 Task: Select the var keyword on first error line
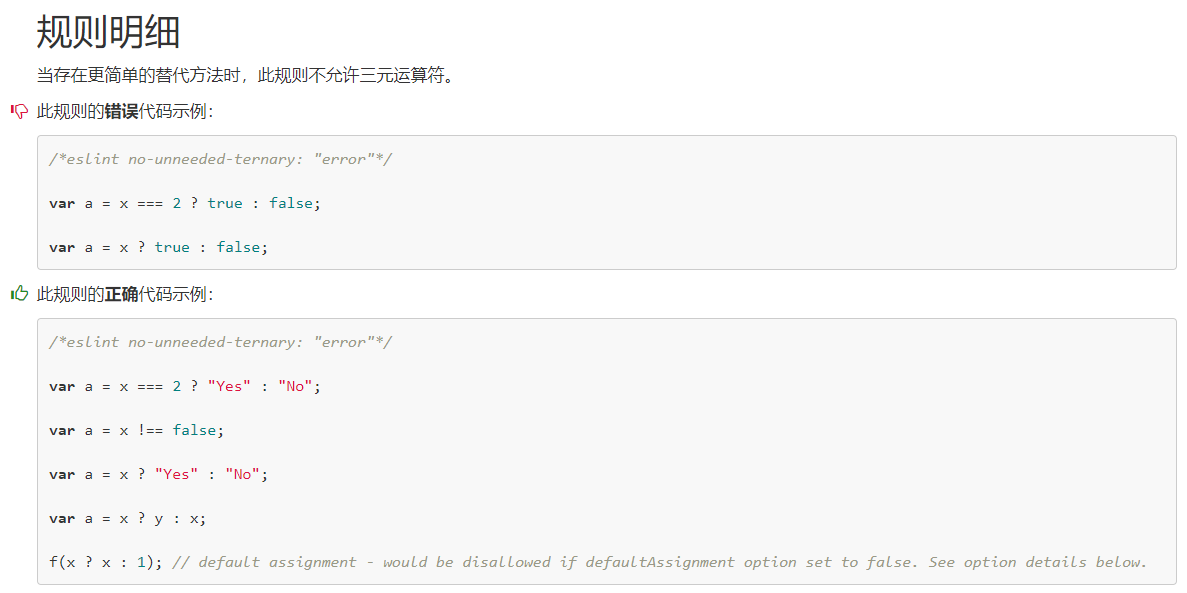[x=60, y=202]
